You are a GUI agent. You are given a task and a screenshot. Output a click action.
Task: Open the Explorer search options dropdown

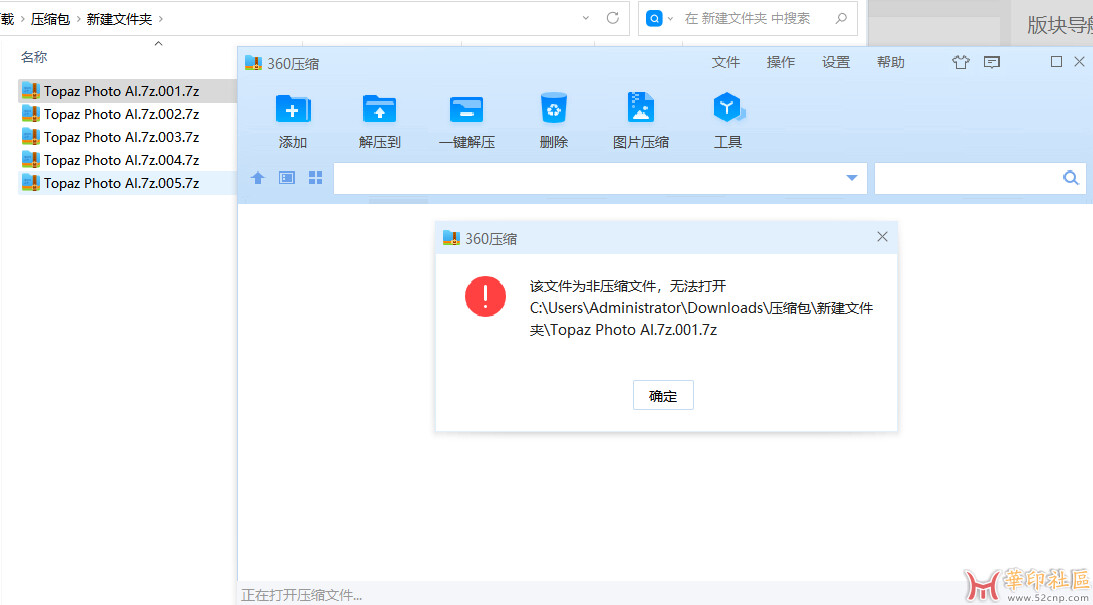[669, 18]
